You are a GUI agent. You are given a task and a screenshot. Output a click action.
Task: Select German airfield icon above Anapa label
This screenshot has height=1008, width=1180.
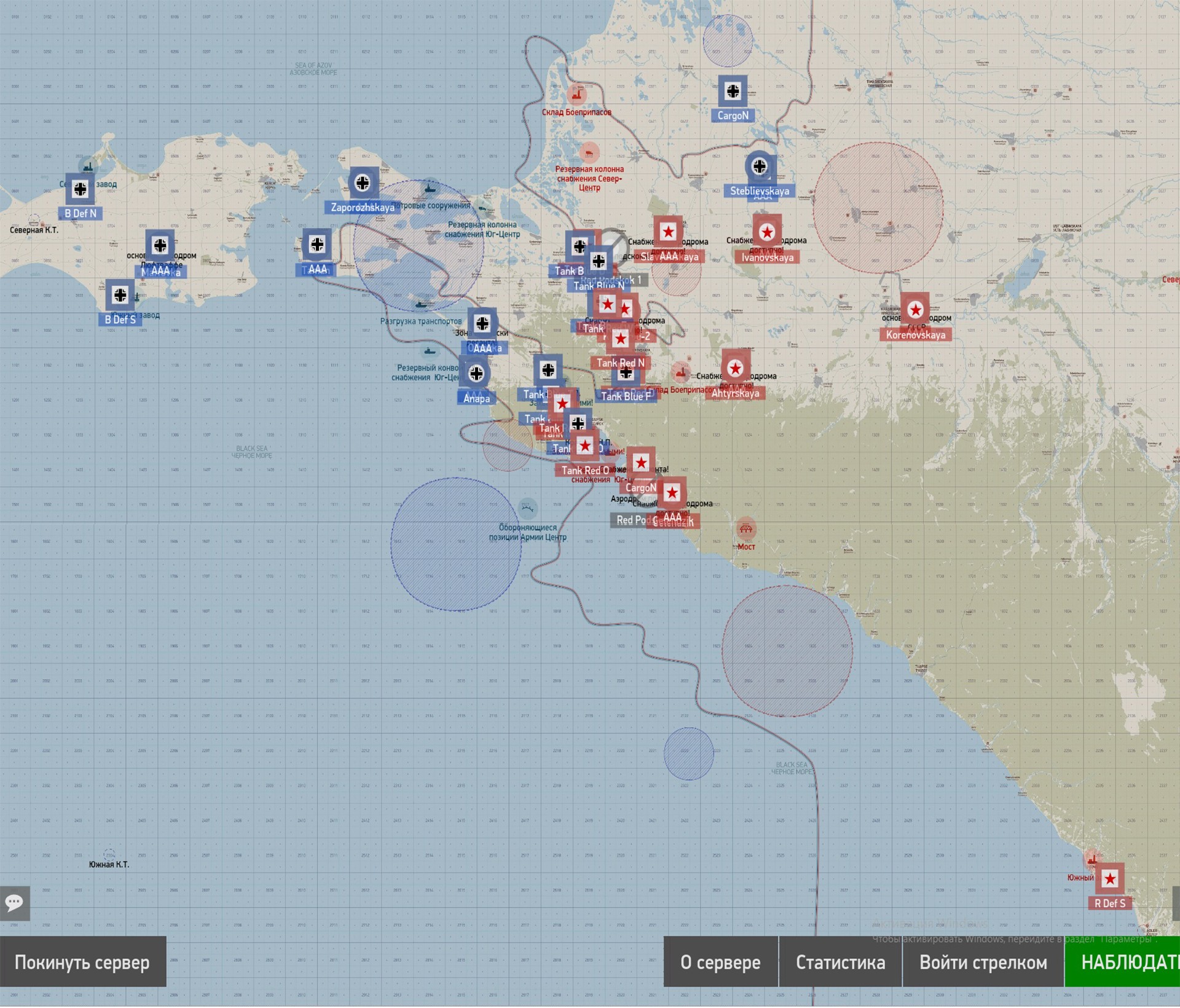click(476, 373)
